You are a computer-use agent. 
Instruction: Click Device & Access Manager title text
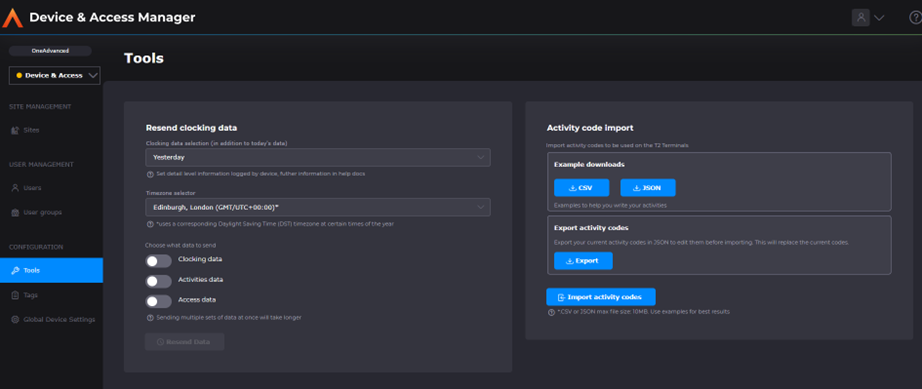(112, 18)
